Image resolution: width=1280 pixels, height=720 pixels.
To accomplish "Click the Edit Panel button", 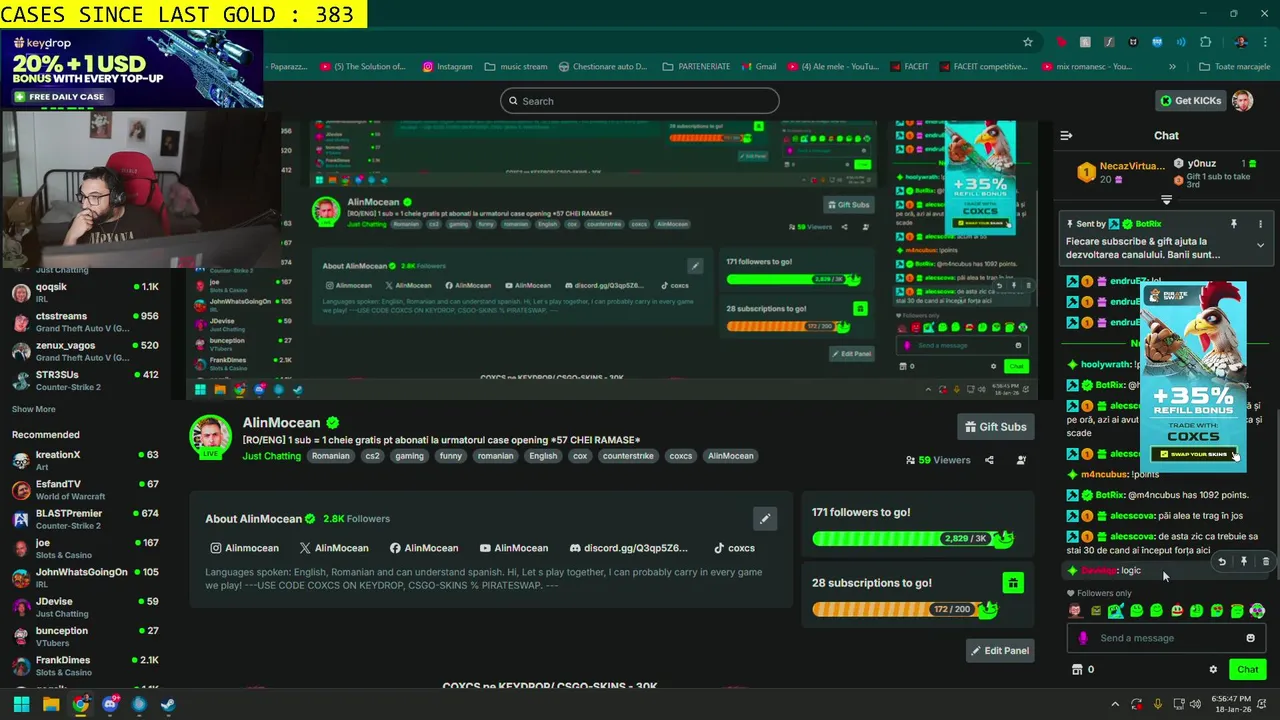I will coord(999,650).
